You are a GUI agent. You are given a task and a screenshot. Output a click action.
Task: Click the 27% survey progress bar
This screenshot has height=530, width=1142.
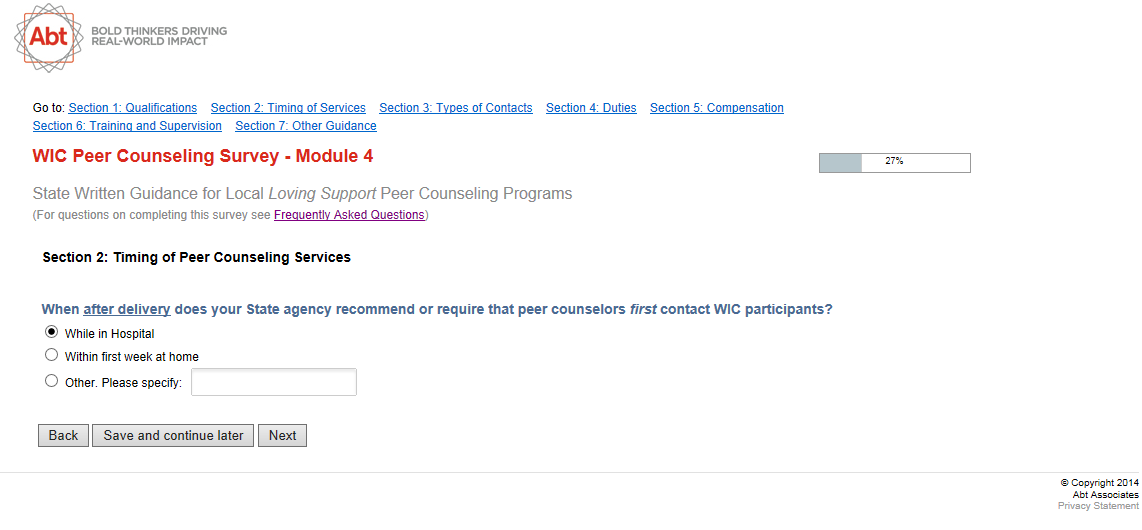tap(894, 162)
